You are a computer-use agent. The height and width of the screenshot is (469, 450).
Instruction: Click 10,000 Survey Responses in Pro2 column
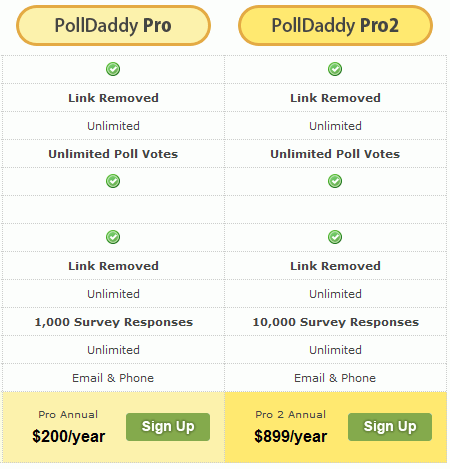pos(336,322)
